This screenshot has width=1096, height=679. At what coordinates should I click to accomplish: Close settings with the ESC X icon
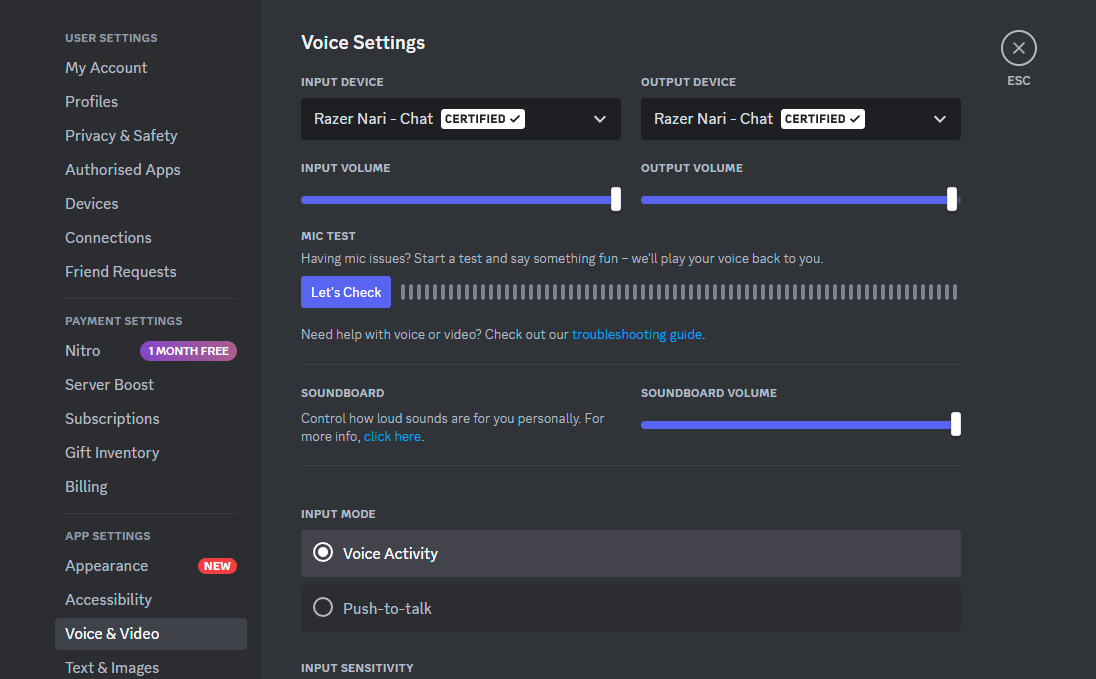pyautogui.click(x=1018, y=48)
